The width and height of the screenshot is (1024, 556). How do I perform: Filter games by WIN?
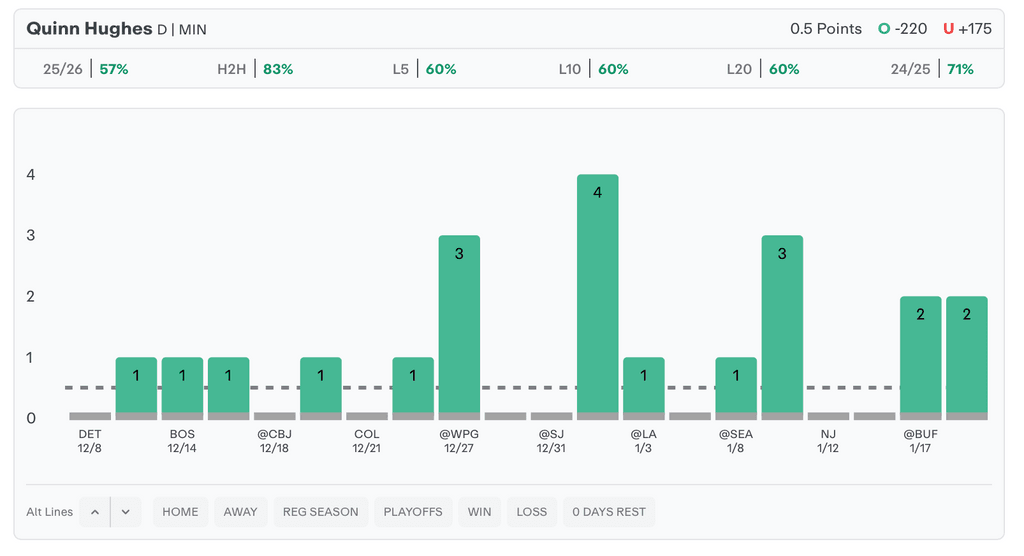(x=479, y=512)
